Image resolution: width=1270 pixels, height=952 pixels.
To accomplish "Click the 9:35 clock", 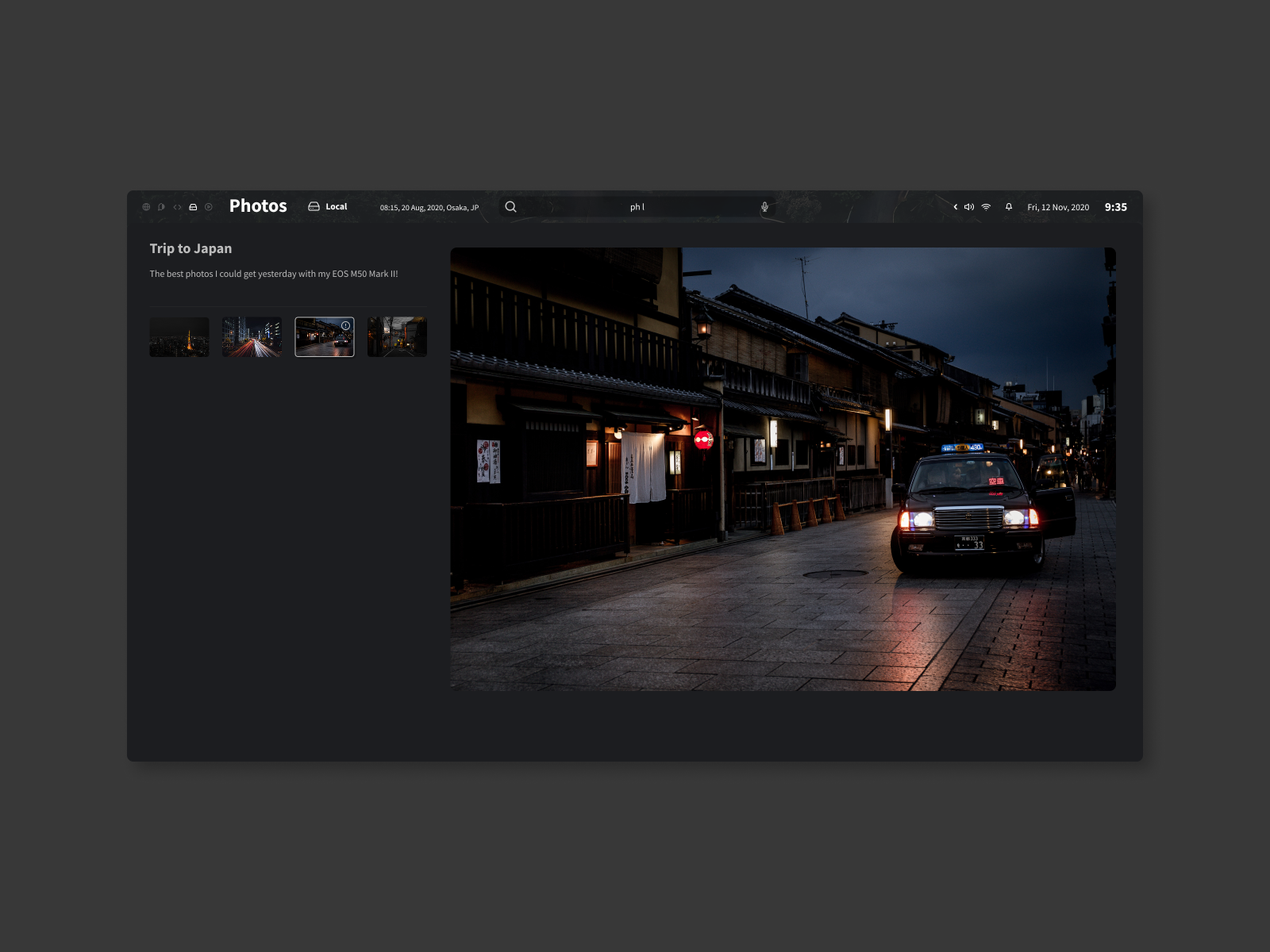I will (1116, 206).
